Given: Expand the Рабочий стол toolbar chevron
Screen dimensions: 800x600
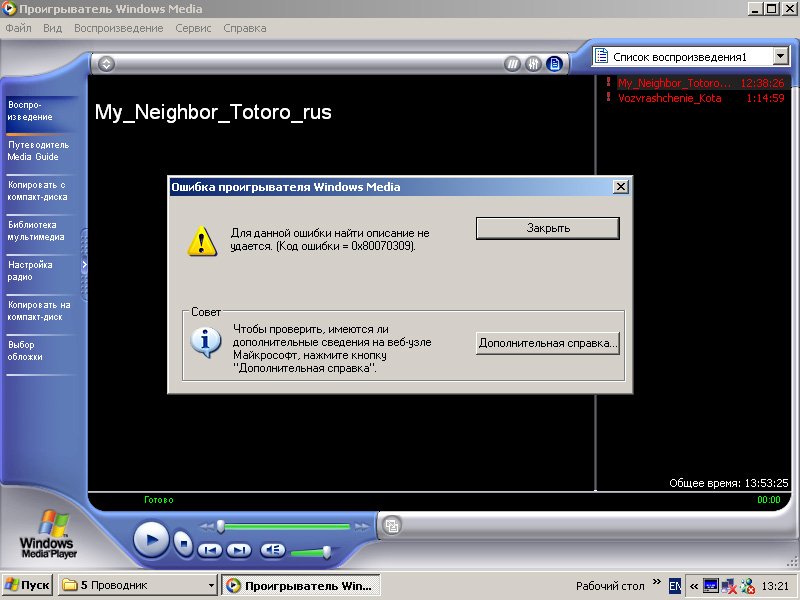Looking at the screenshot, I should pyautogui.click(x=657, y=582).
